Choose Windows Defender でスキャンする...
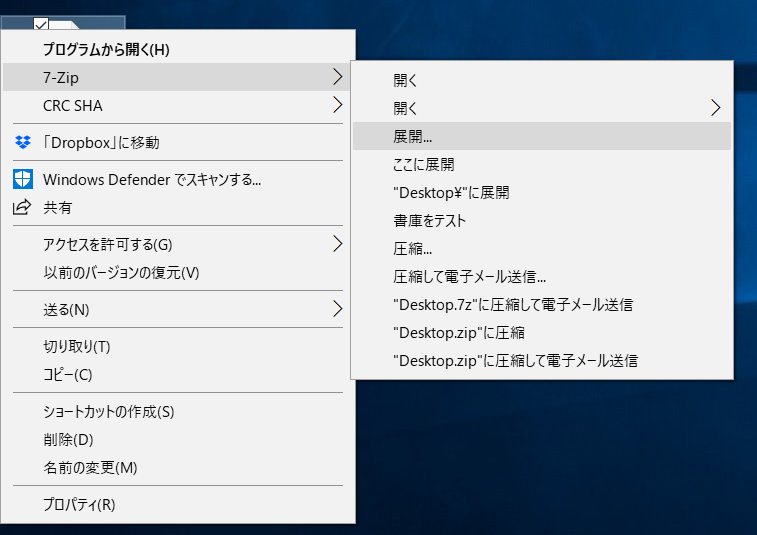 [x=179, y=179]
